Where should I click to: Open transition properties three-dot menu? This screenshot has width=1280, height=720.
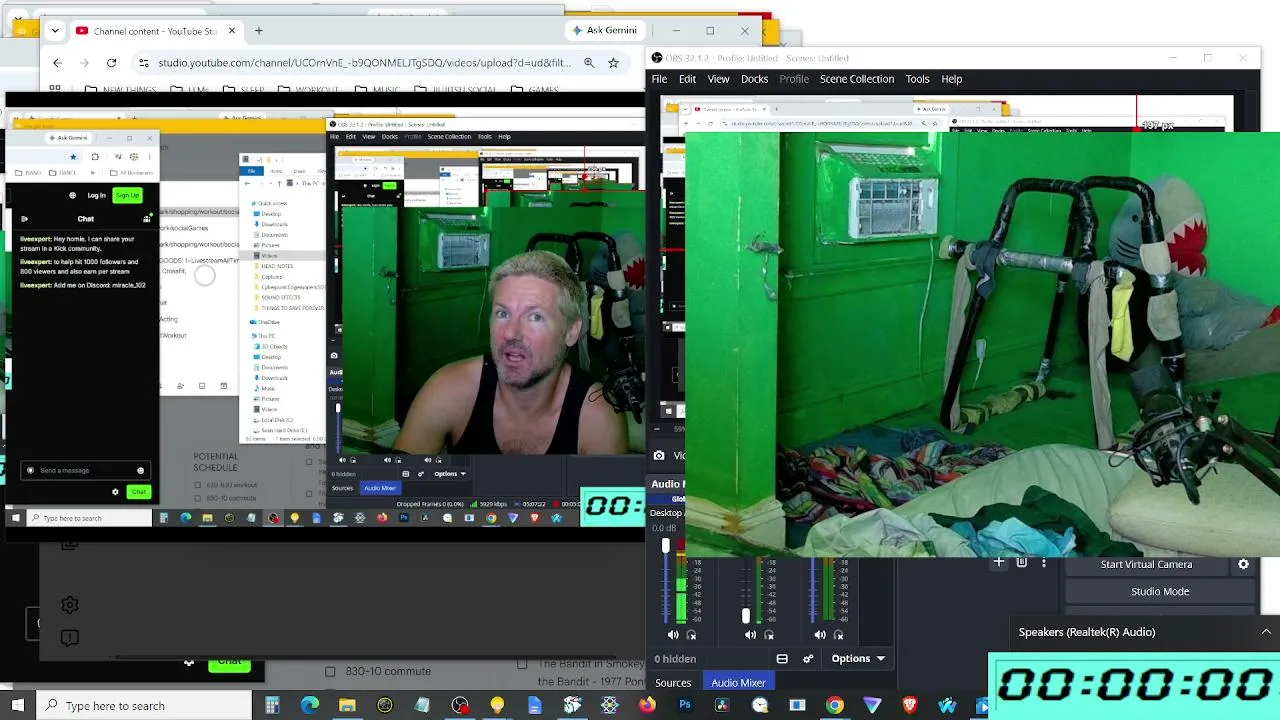pyautogui.click(x=1043, y=563)
